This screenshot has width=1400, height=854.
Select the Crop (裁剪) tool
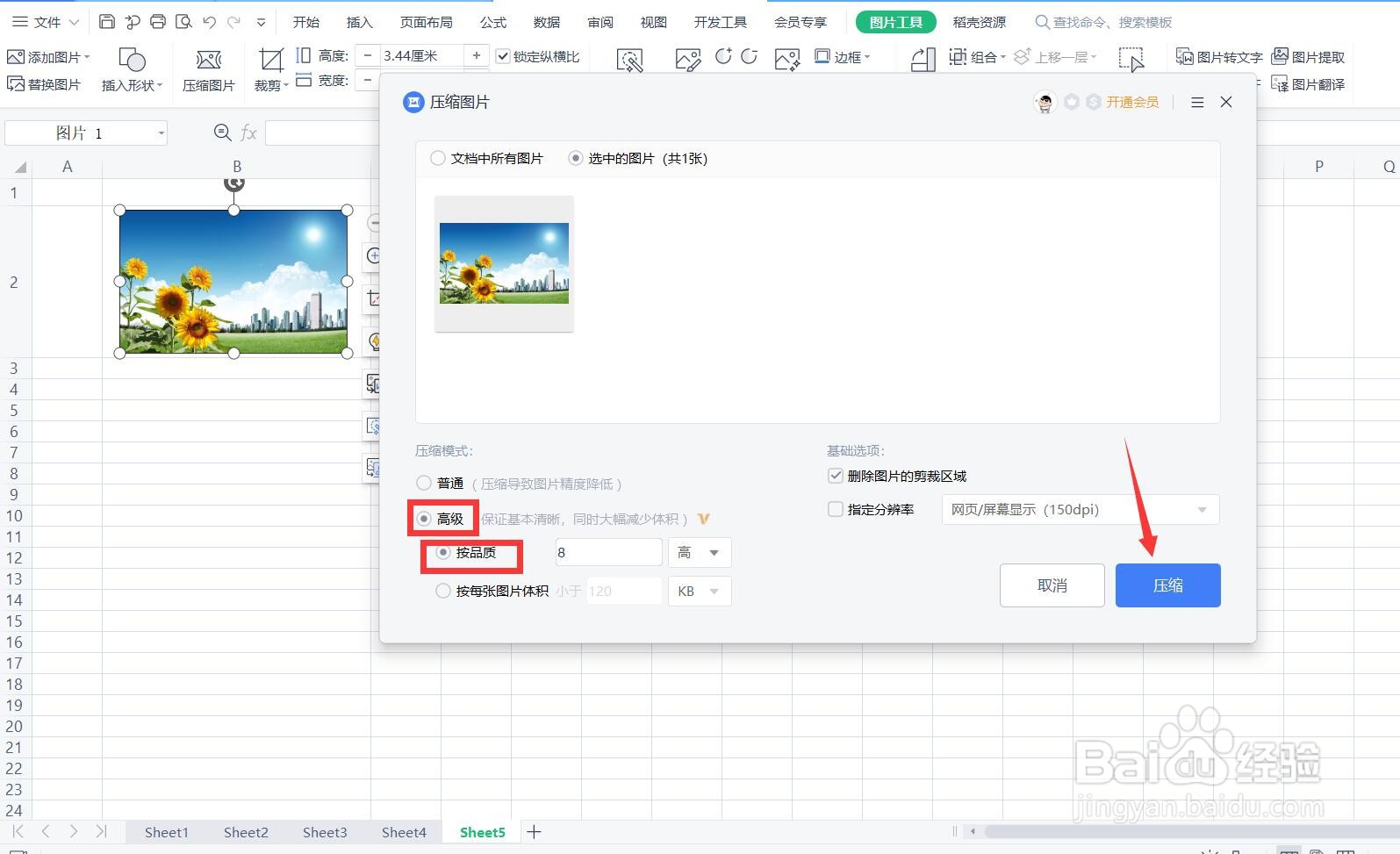point(271,70)
